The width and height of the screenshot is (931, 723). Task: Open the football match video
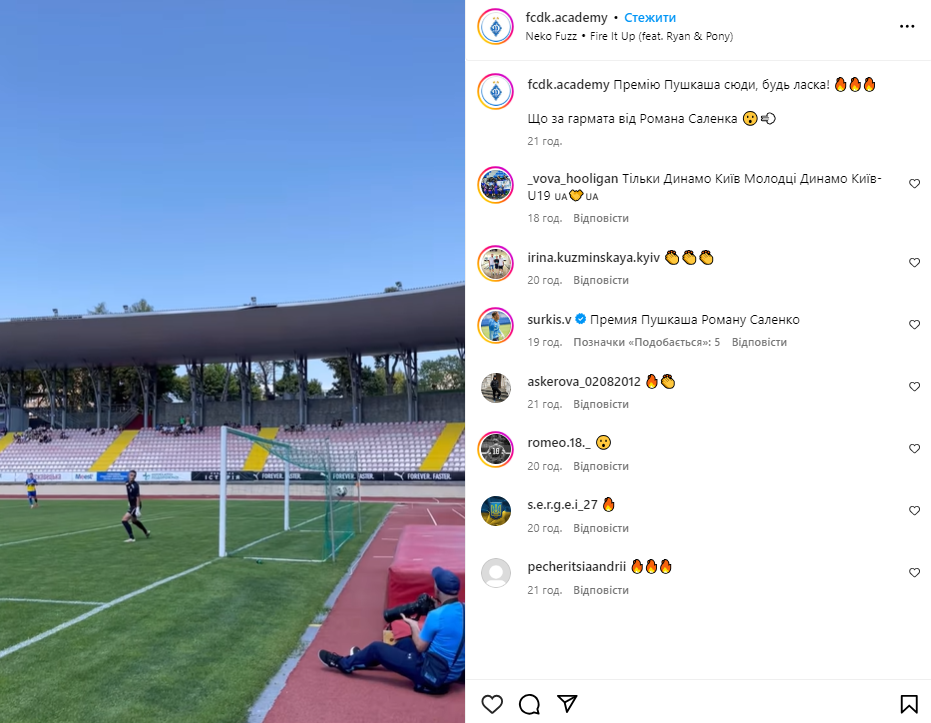(x=232, y=362)
